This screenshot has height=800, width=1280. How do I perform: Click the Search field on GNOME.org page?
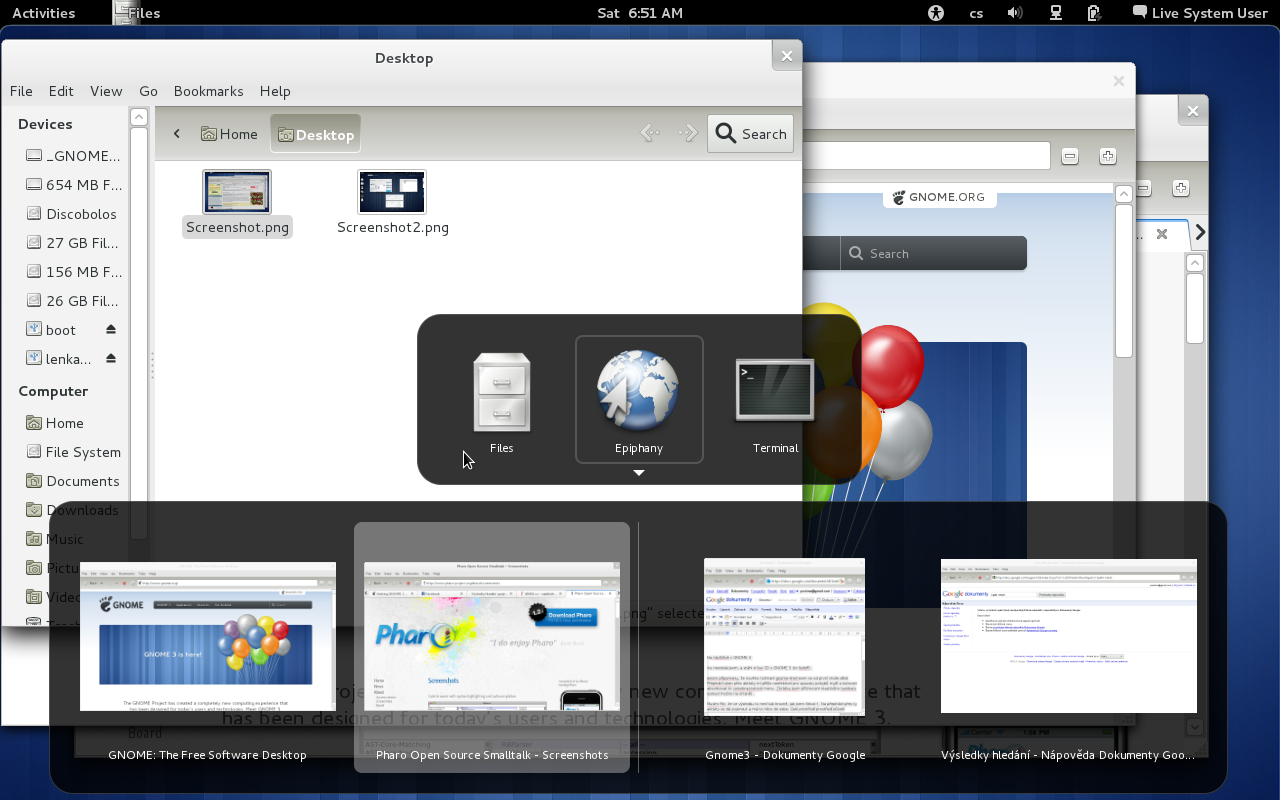(933, 253)
